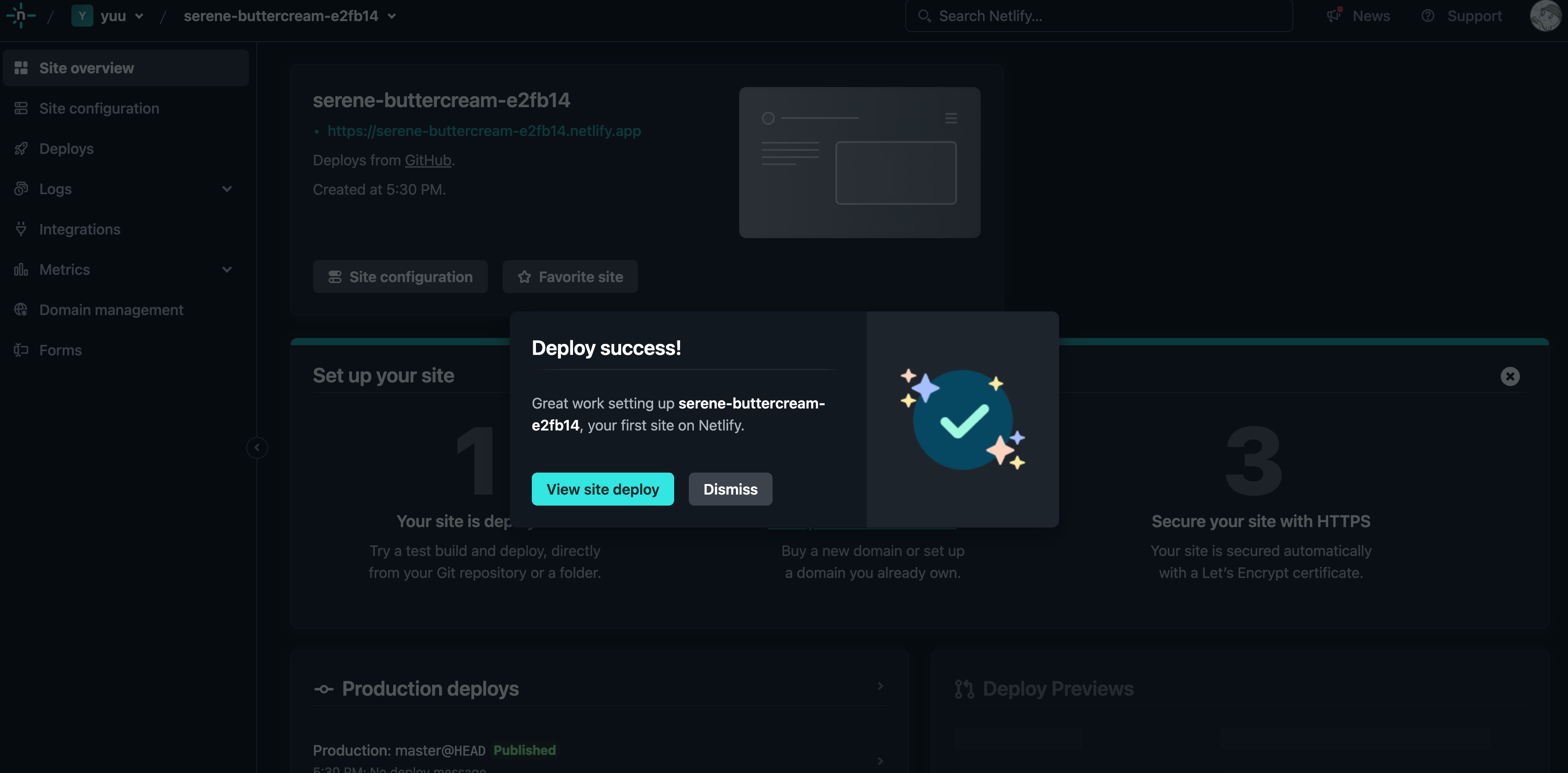Click the sidebar Site configuration icon
1568x773 pixels.
pyautogui.click(x=22, y=108)
